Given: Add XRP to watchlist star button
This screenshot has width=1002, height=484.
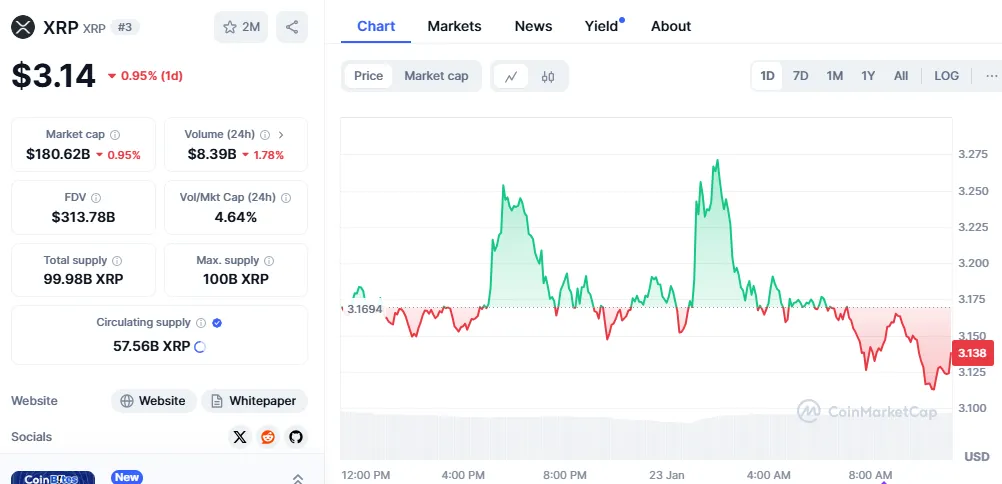Looking at the screenshot, I should pyautogui.click(x=241, y=27).
